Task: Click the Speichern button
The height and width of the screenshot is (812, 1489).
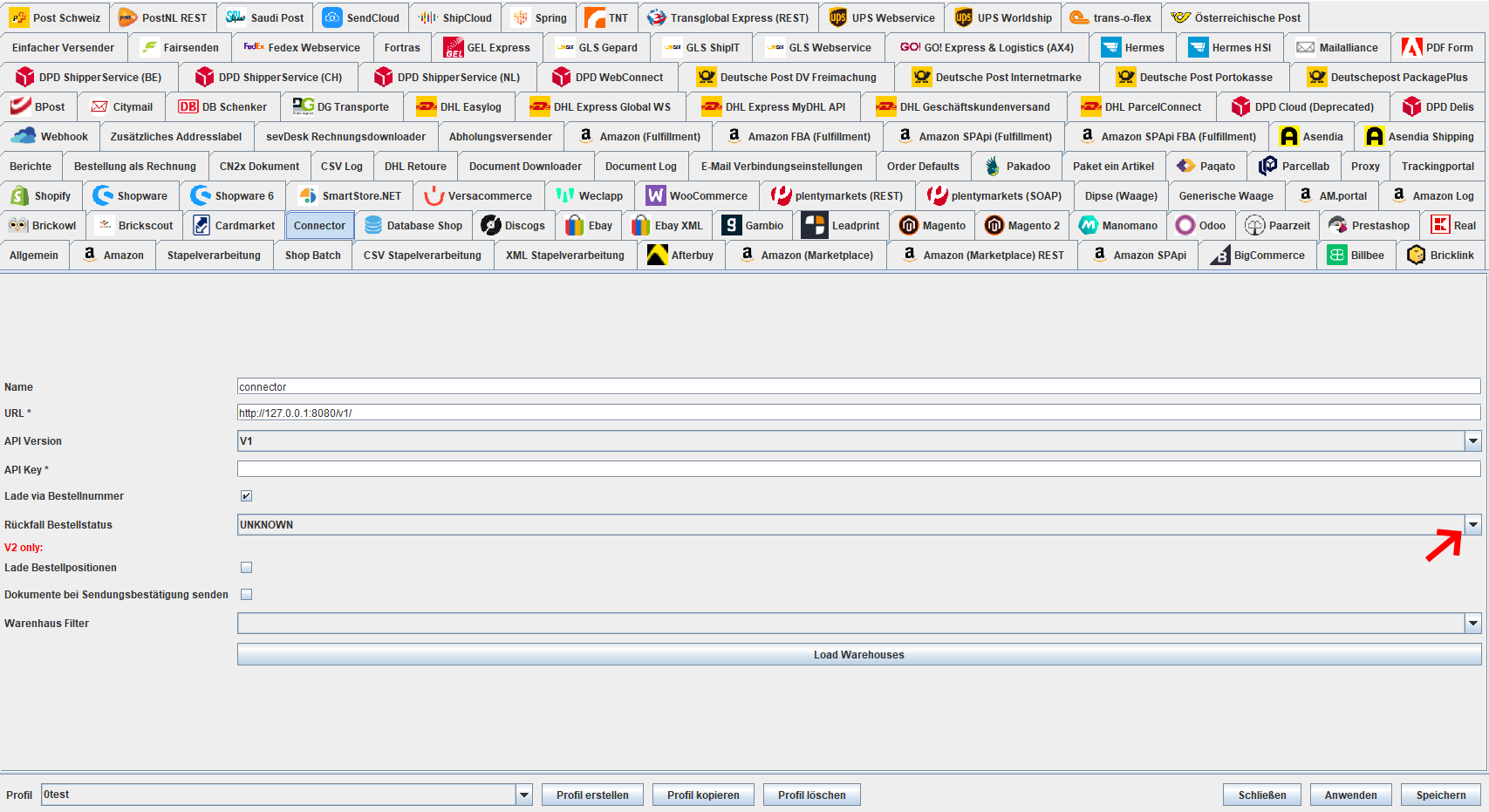Action: (x=1441, y=795)
